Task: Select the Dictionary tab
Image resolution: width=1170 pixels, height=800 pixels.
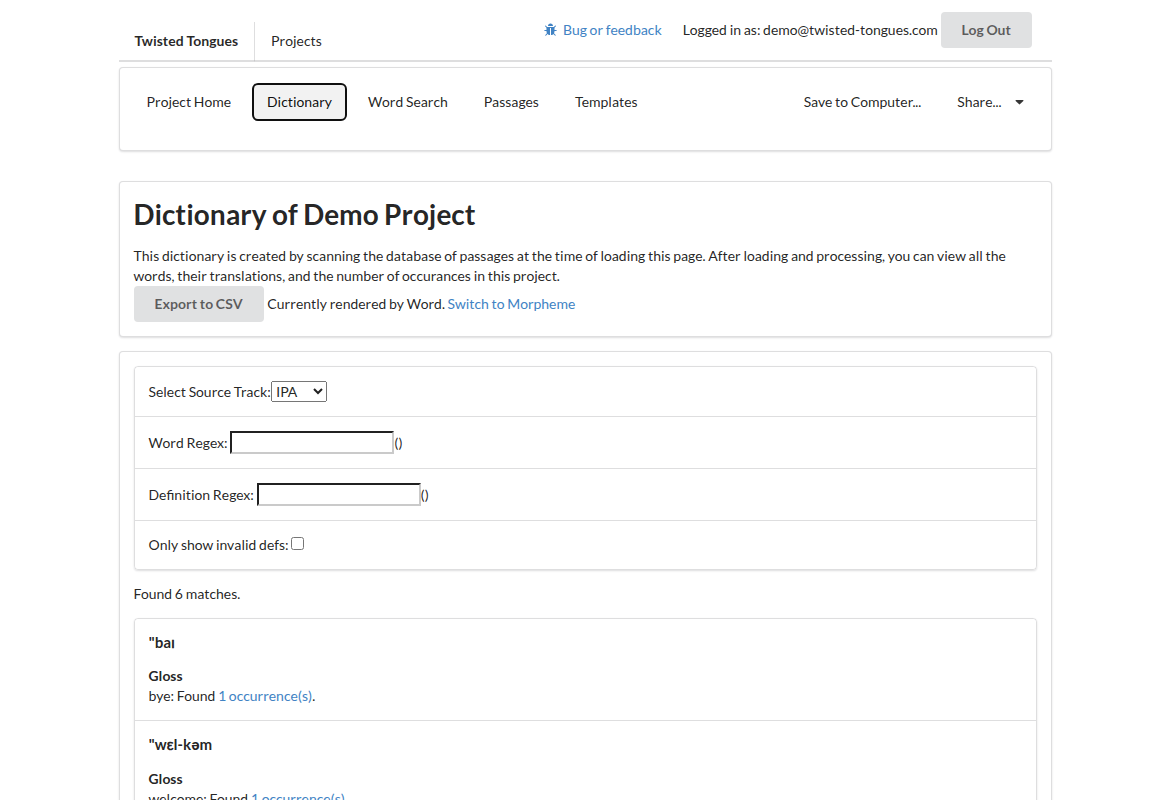Action: coord(299,102)
